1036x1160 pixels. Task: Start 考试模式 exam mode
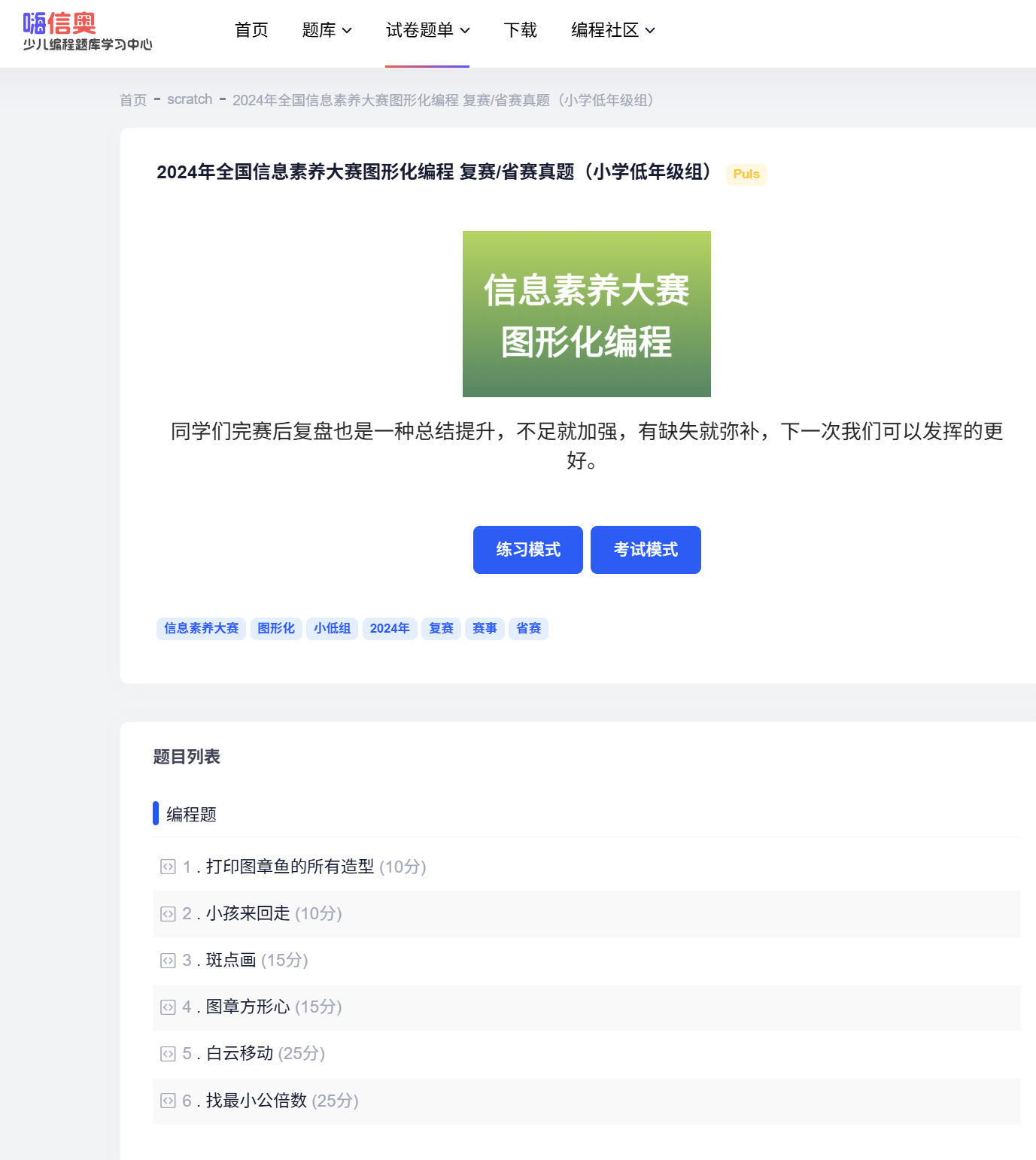[x=646, y=550]
